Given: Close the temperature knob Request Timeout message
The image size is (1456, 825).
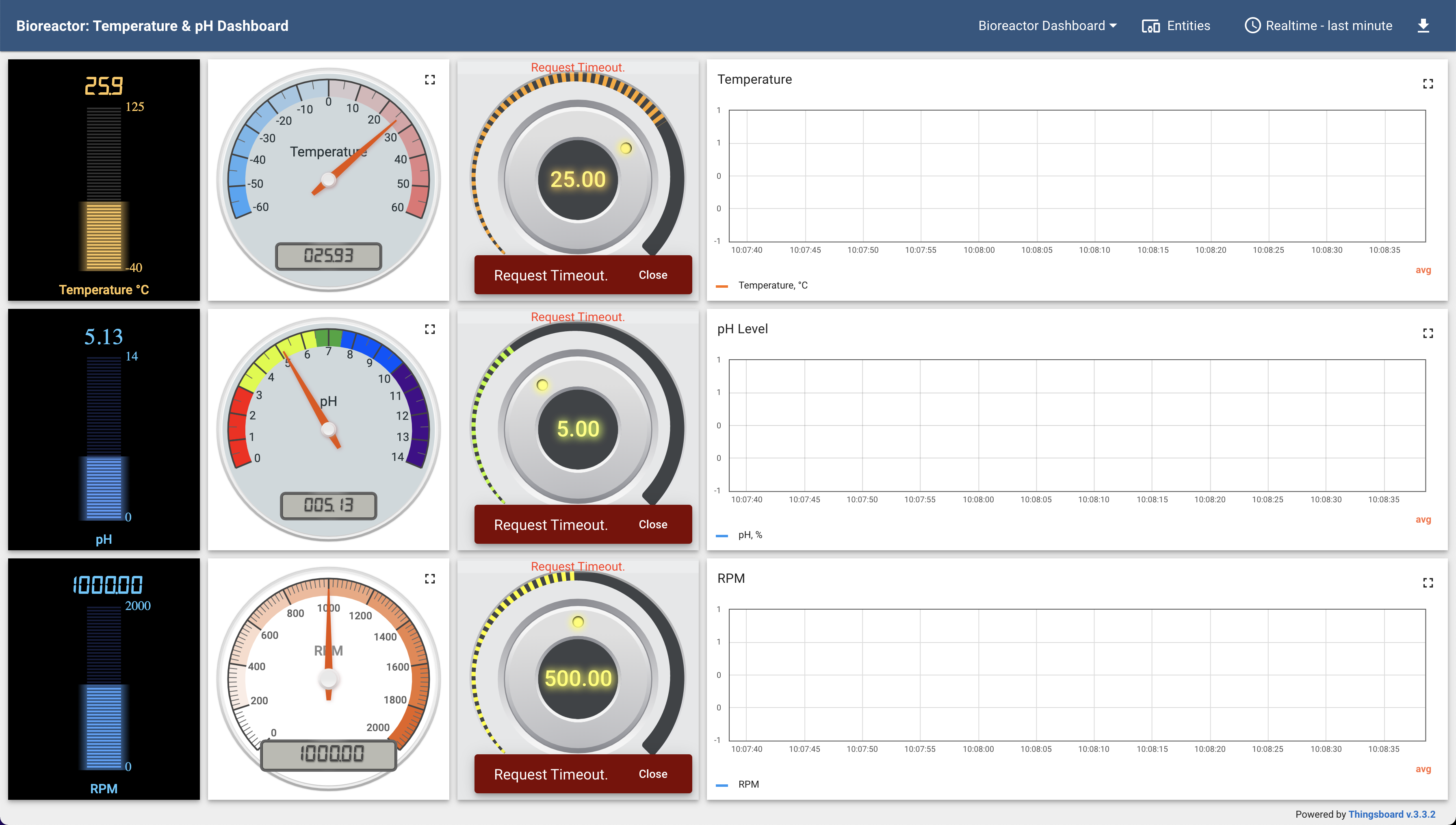Looking at the screenshot, I should pos(652,275).
